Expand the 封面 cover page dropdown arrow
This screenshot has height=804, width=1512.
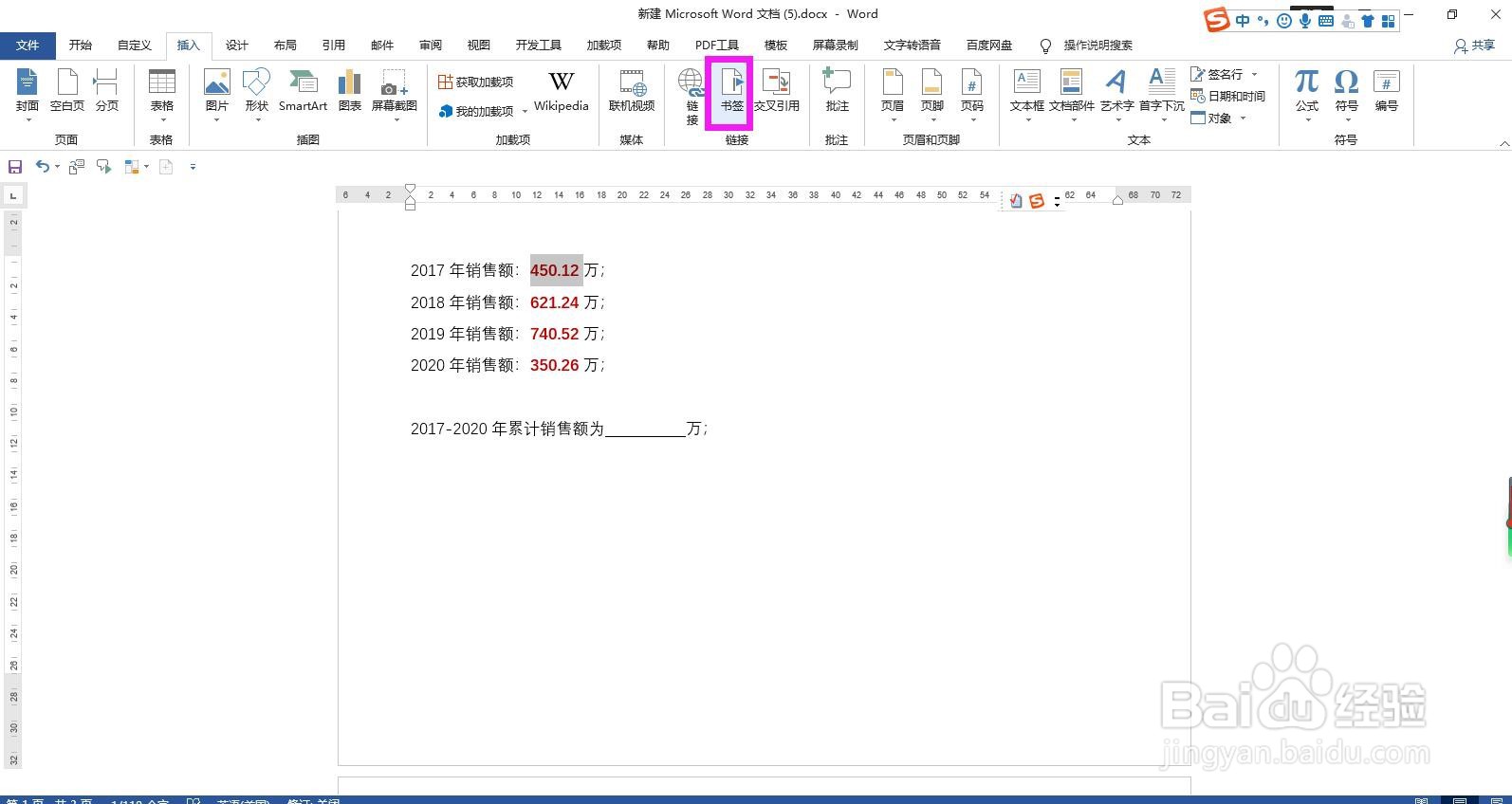pyautogui.click(x=28, y=120)
